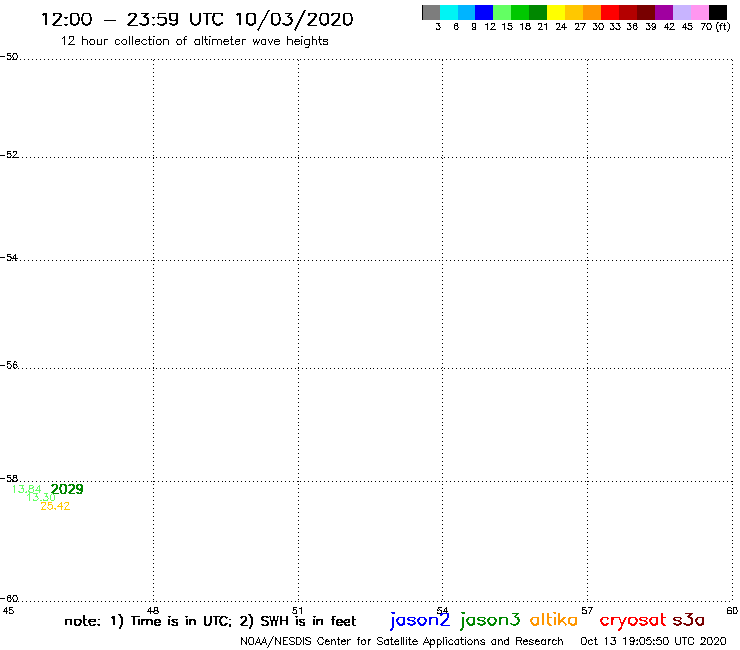Click the title '12:00 – 23:59 UTC 10/03/2020'

[x=197, y=19]
